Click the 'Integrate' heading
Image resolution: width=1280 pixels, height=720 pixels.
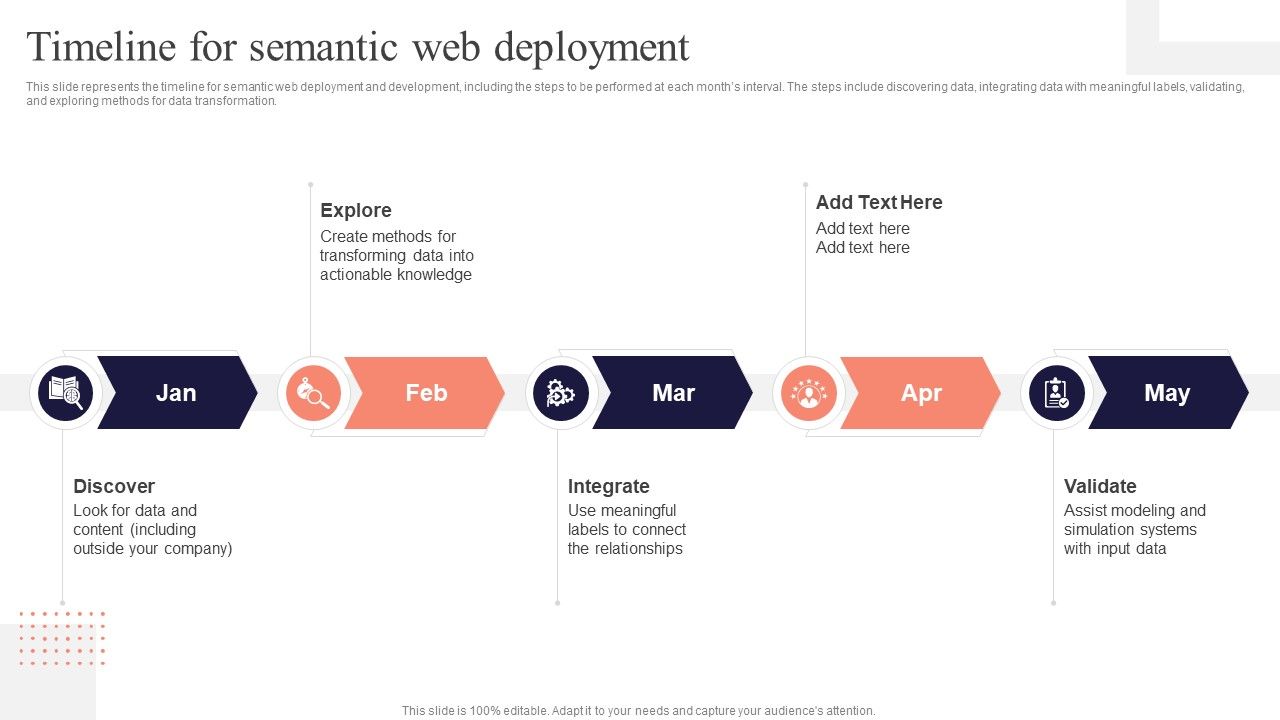click(x=609, y=486)
